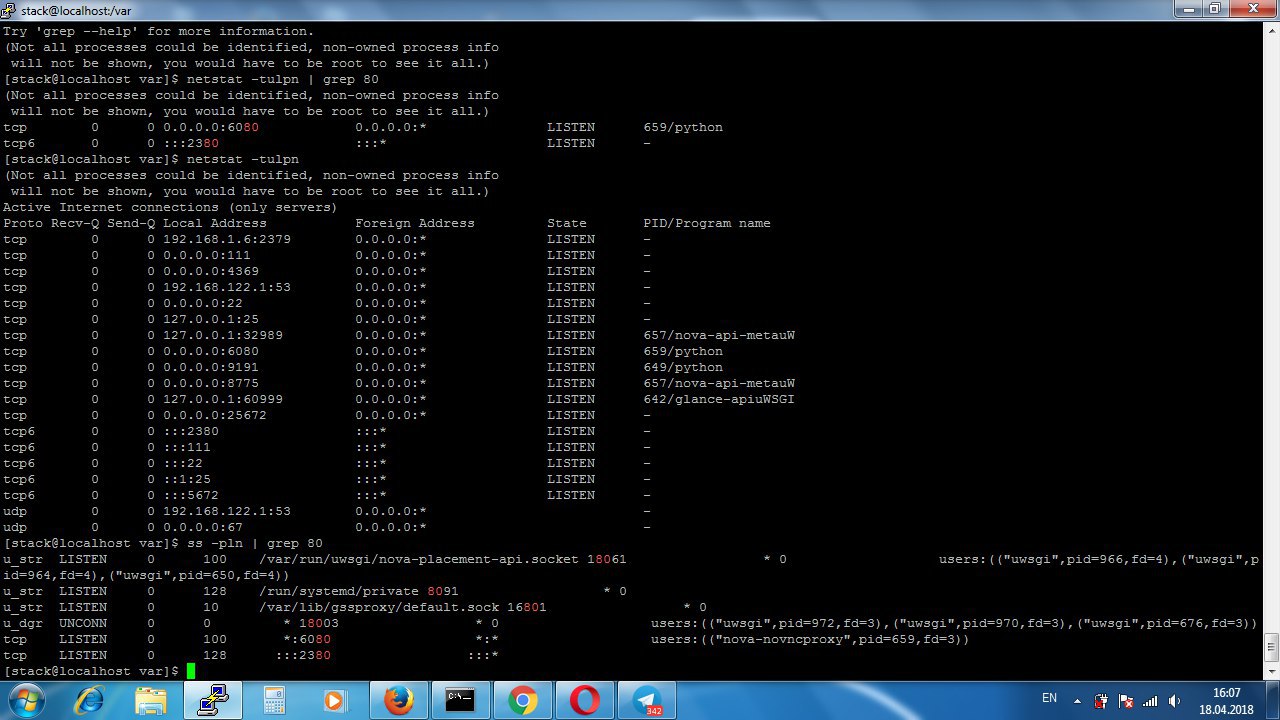Click the /var/lib/gssproxy/default.sock path
The image size is (1280, 720).
coord(379,608)
